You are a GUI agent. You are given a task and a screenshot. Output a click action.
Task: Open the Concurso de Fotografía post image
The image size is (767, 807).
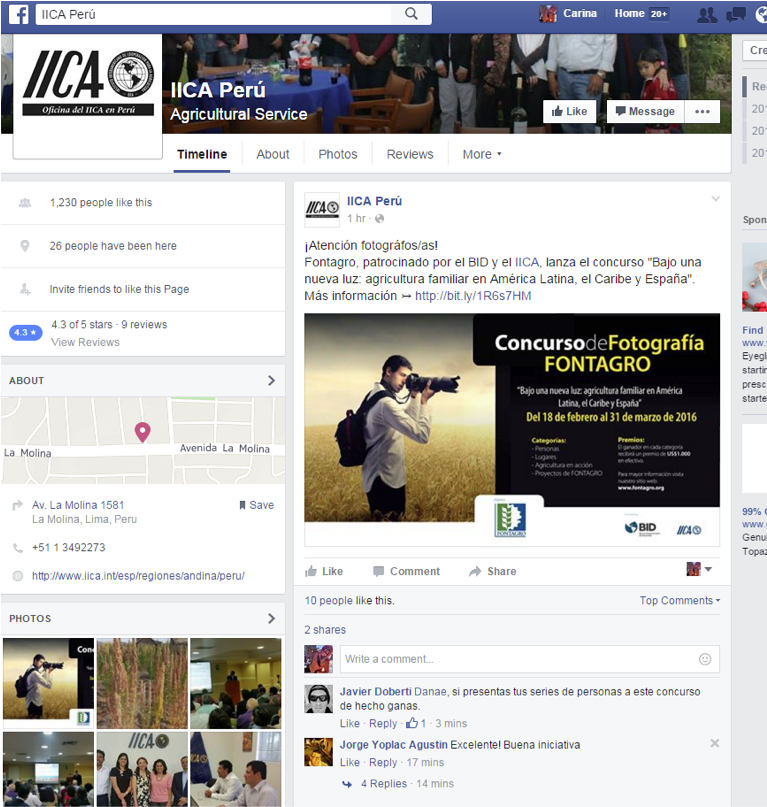[512, 430]
